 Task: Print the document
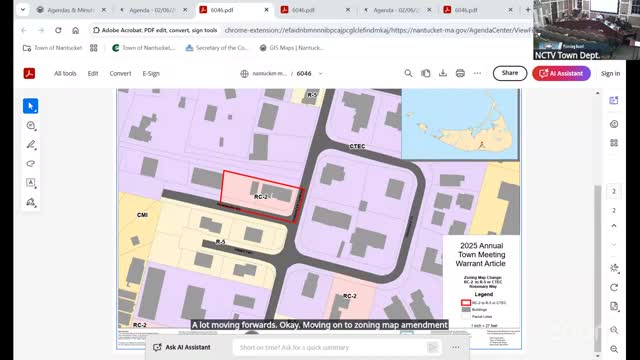460,73
